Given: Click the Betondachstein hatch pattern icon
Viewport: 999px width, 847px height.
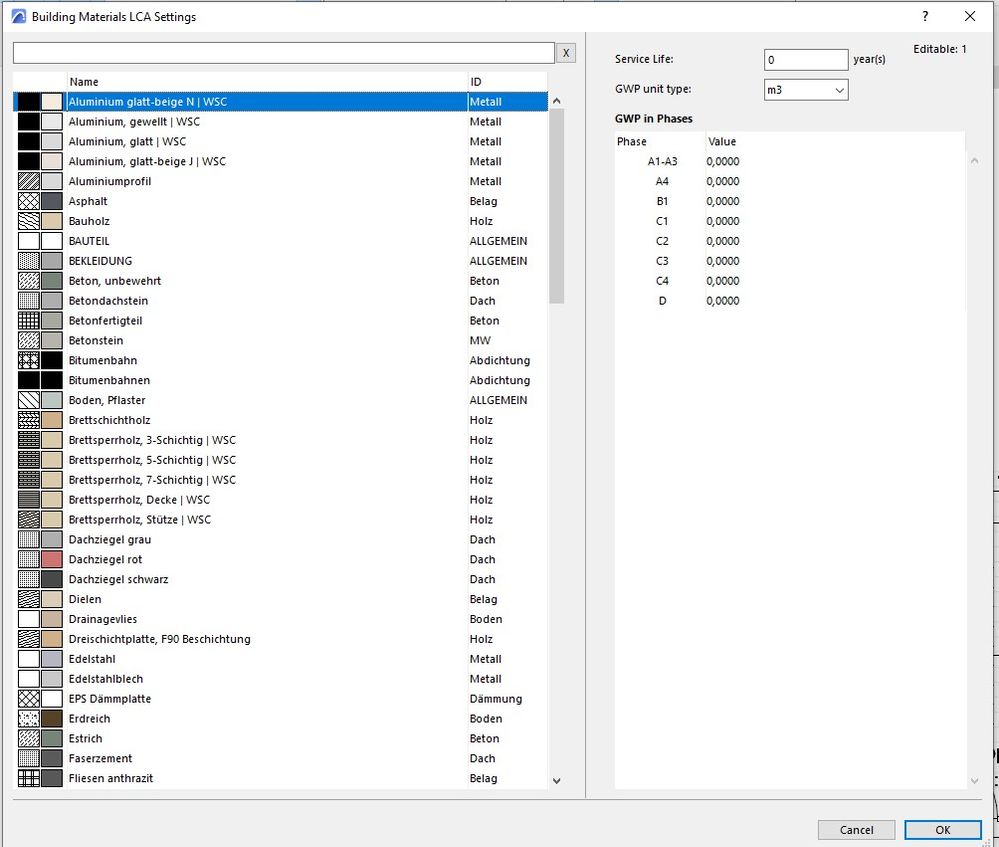Looking at the screenshot, I should (29, 301).
